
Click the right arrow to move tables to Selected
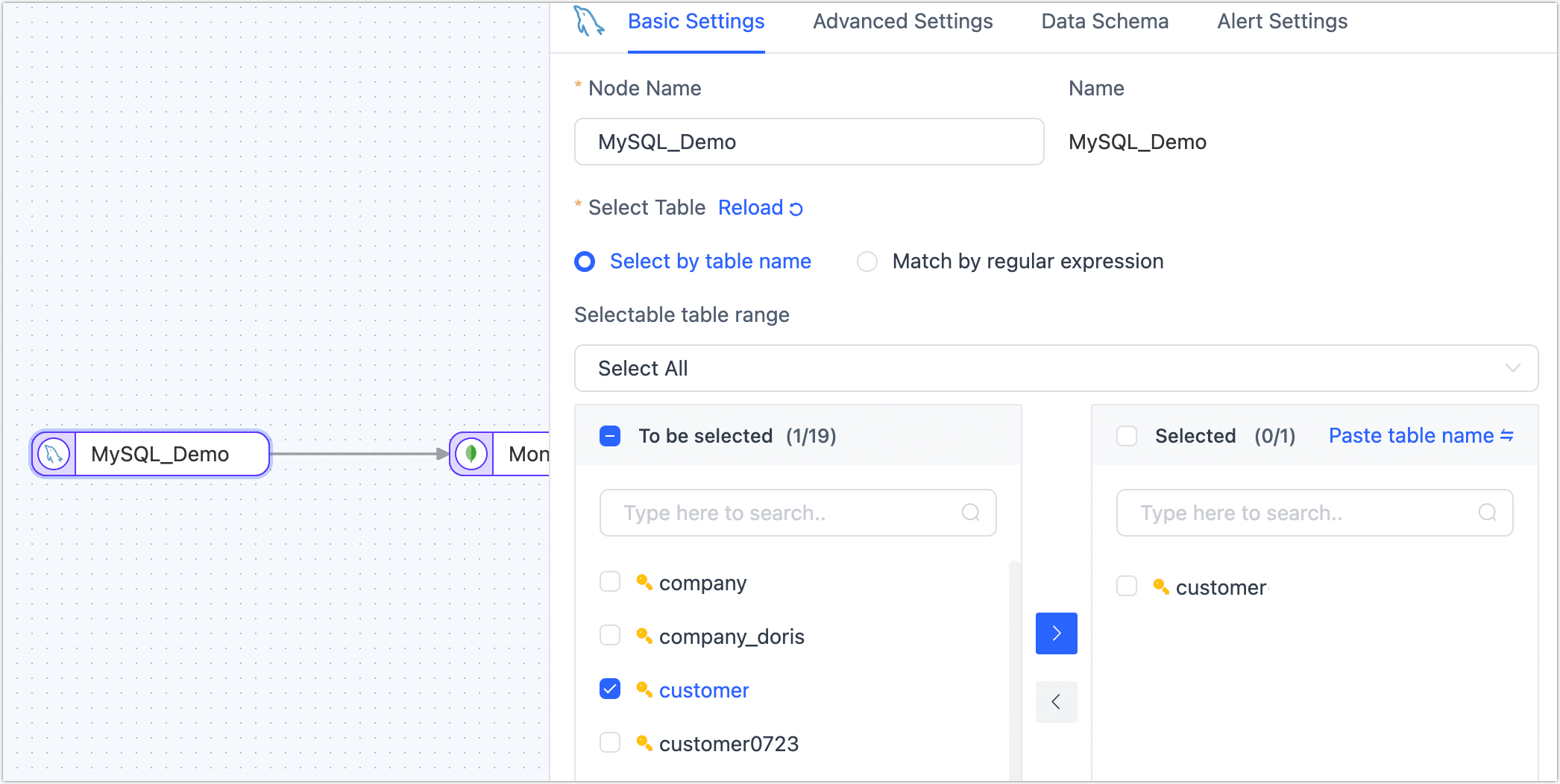click(1056, 633)
